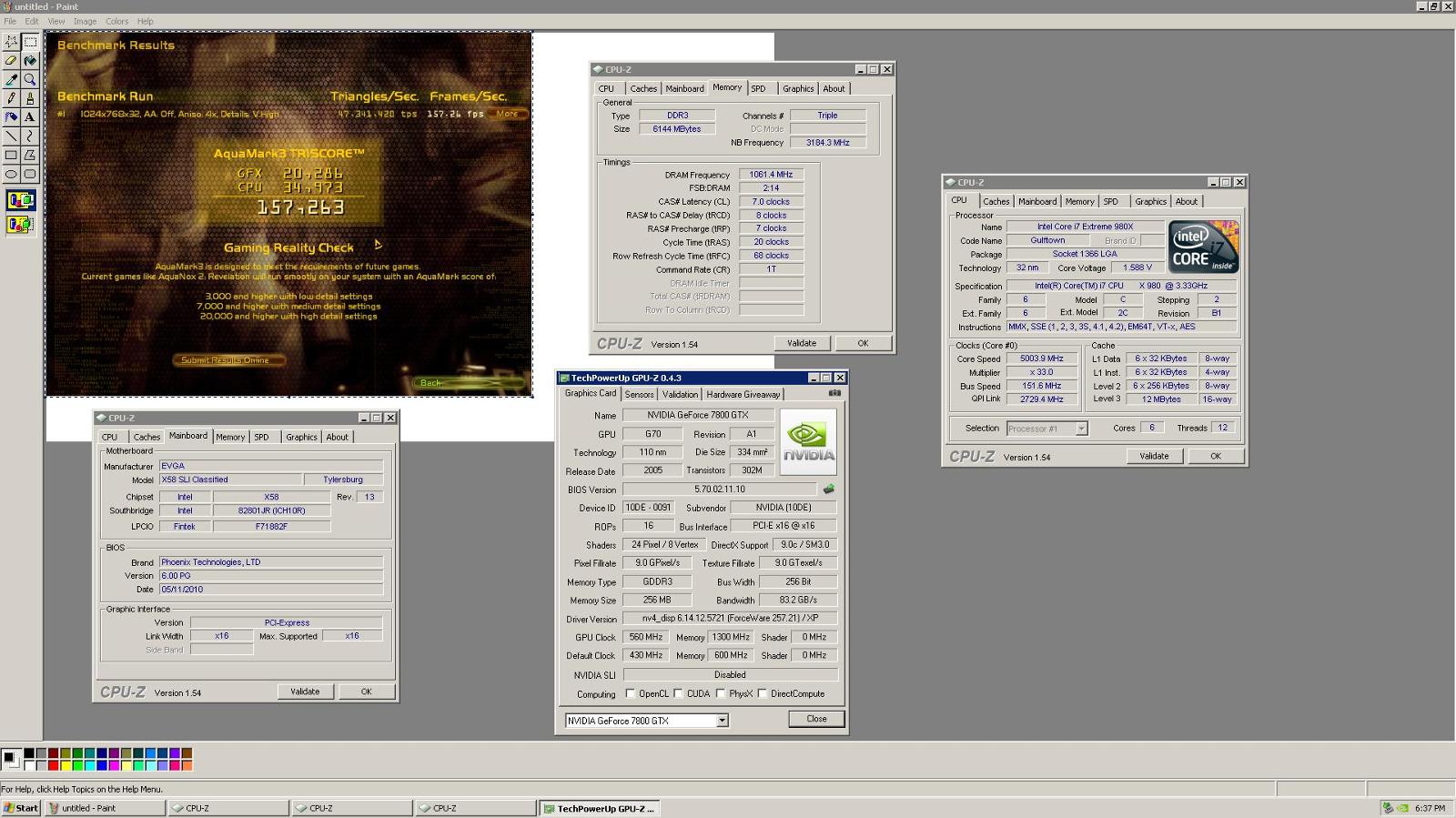Open the Paint Colors menu
This screenshot has height=818, width=1456.
click(116, 21)
